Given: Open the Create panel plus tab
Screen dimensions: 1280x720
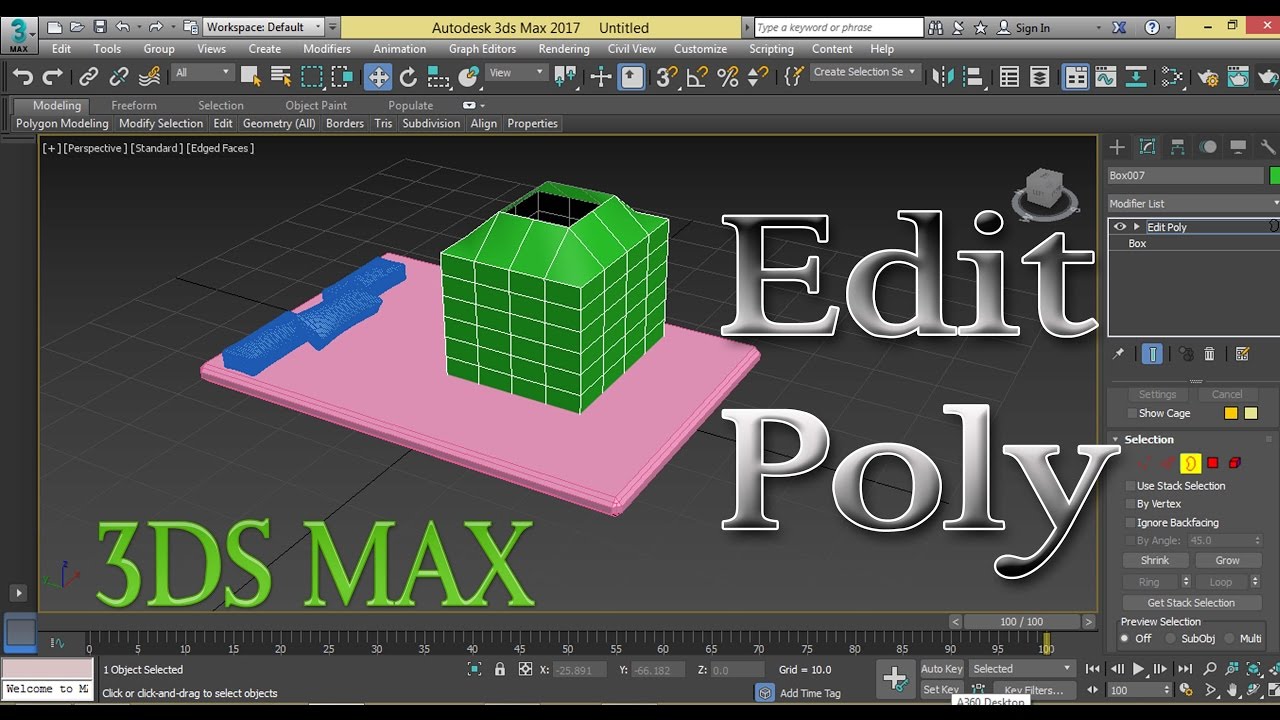Looking at the screenshot, I should (1117, 147).
